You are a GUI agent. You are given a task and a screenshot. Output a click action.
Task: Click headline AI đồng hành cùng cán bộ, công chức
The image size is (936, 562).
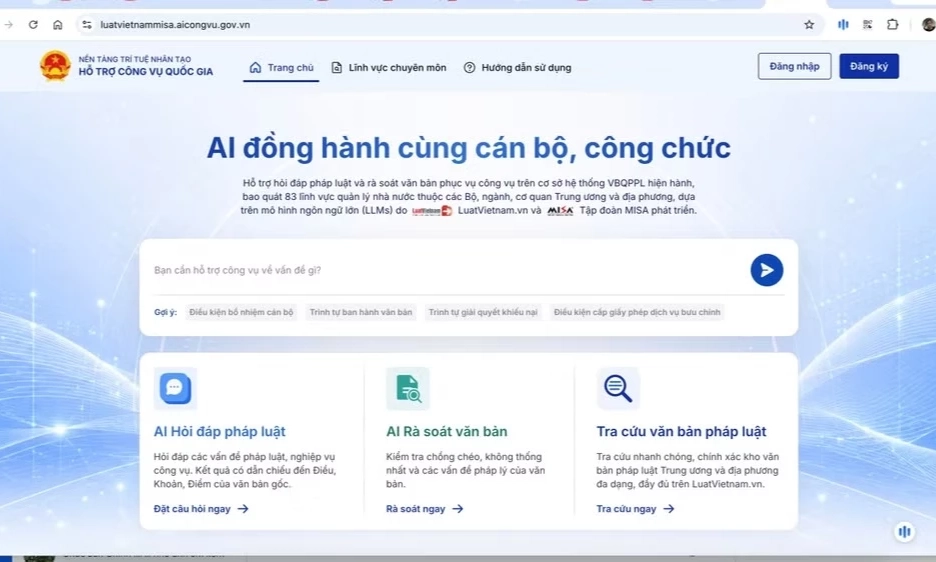tap(469, 148)
